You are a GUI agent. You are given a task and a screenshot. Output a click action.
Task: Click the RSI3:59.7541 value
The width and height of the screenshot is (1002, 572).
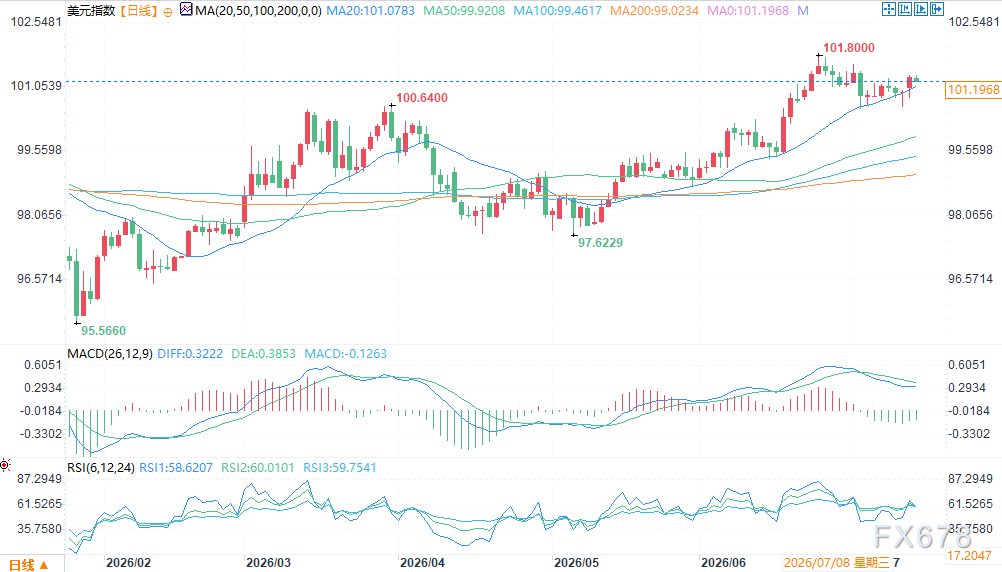tap(339, 468)
